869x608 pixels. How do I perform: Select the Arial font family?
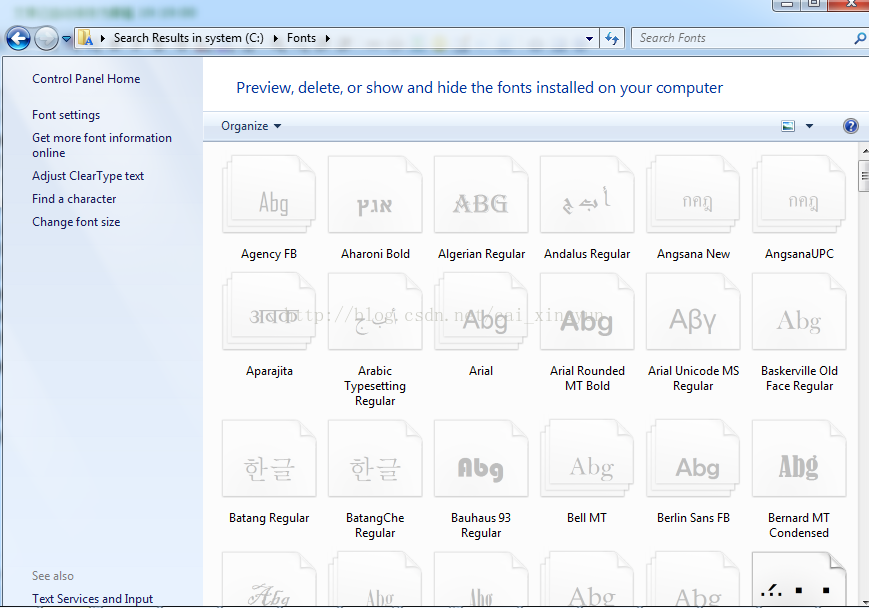pyautogui.click(x=481, y=326)
